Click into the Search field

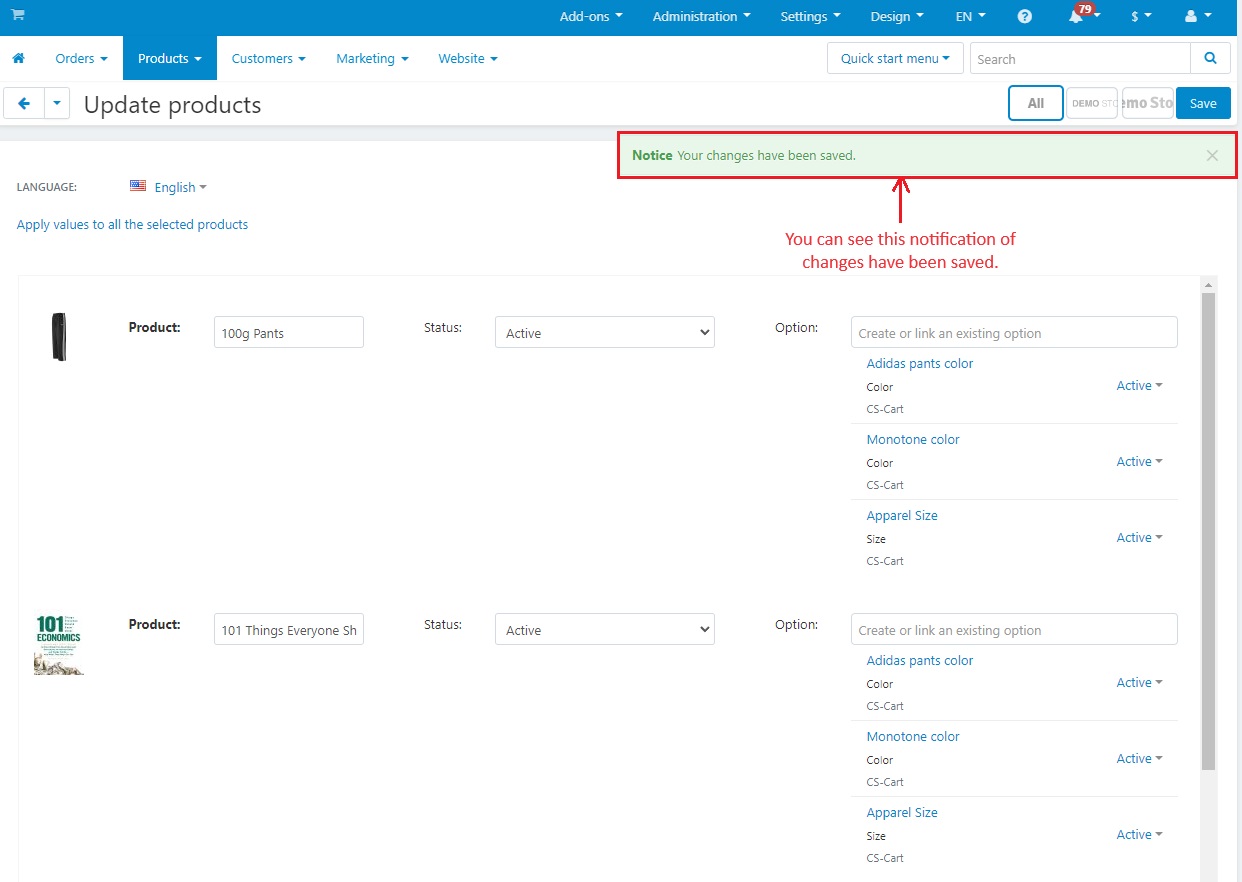click(1080, 59)
